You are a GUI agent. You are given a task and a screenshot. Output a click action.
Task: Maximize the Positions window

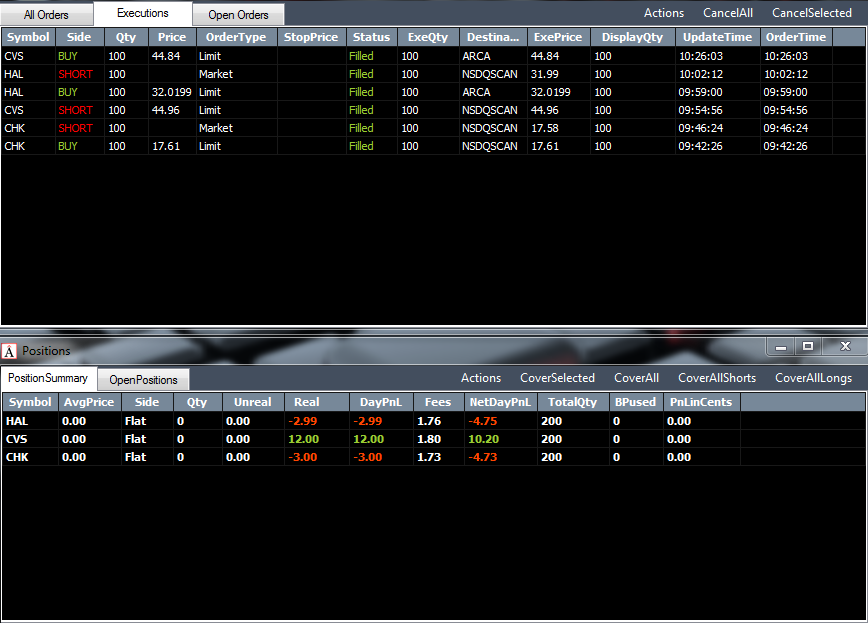click(x=808, y=347)
